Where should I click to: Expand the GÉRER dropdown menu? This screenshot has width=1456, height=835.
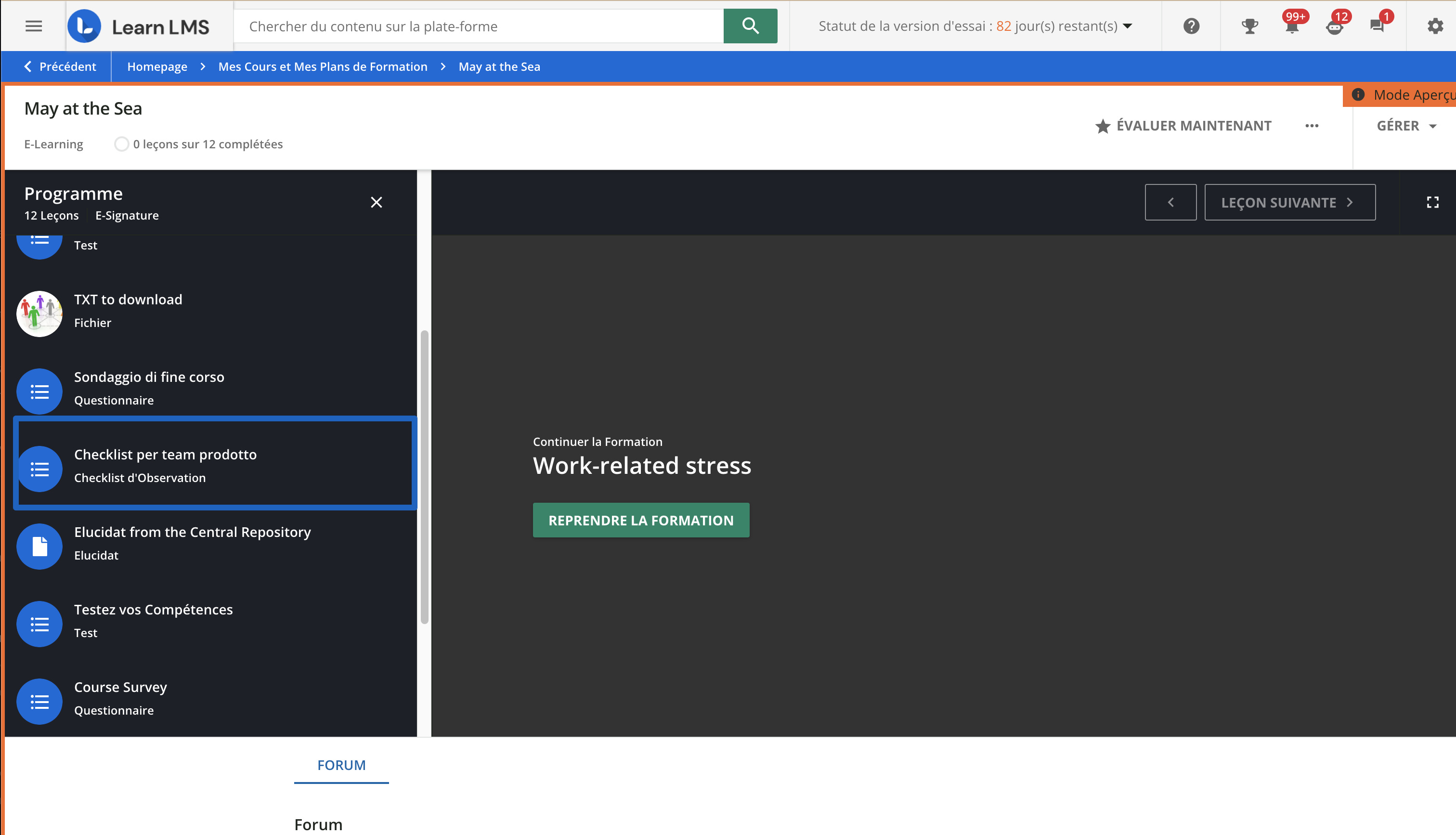click(1406, 126)
